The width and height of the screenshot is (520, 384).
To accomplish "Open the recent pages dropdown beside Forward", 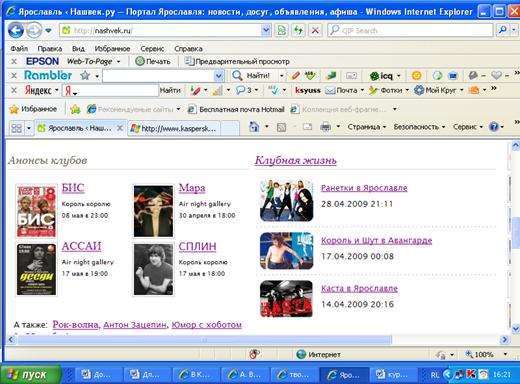I will [49, 31].
